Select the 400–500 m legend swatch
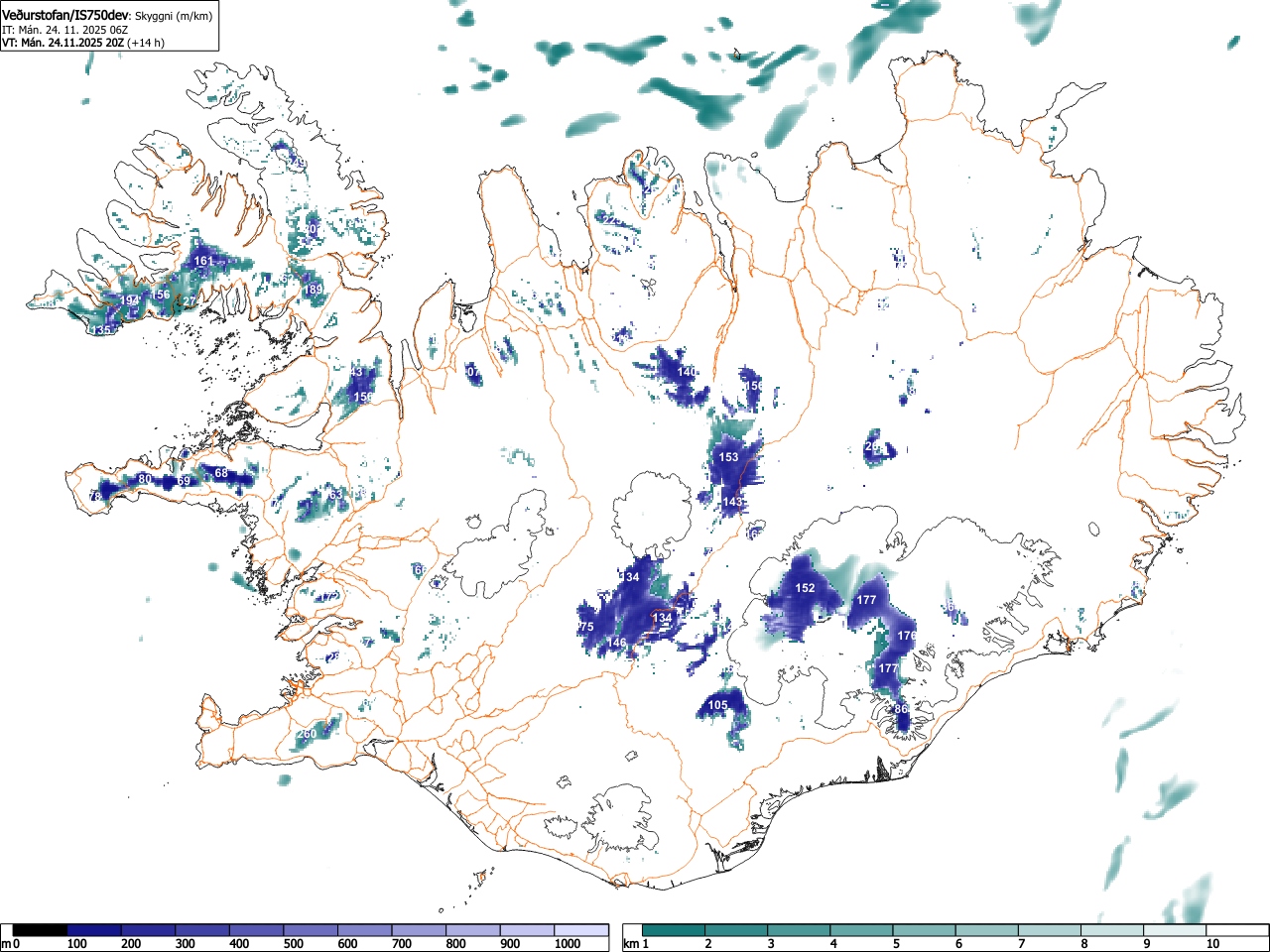Screen dimensions: 1270x952 tap(256, 930)
